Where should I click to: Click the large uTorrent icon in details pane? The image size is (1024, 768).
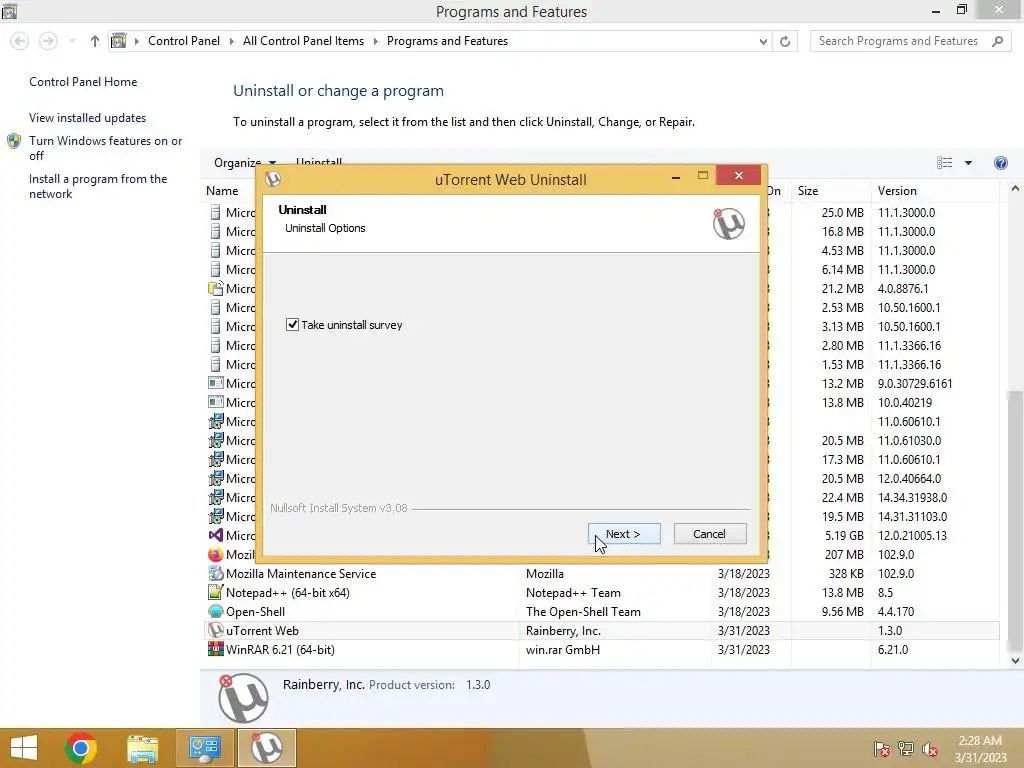[243, 697]
